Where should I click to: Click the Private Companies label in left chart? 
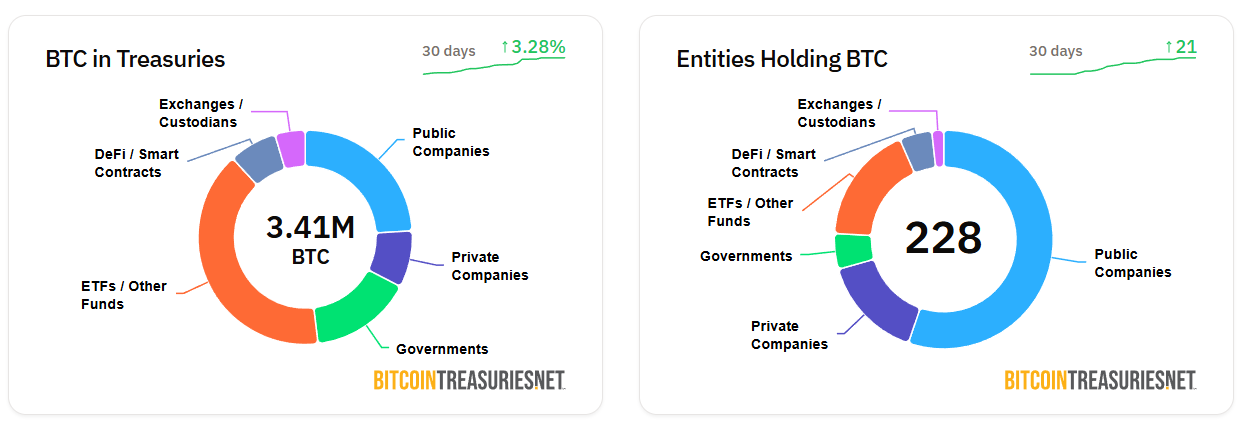pyautogui.click(x=489, y=266)
